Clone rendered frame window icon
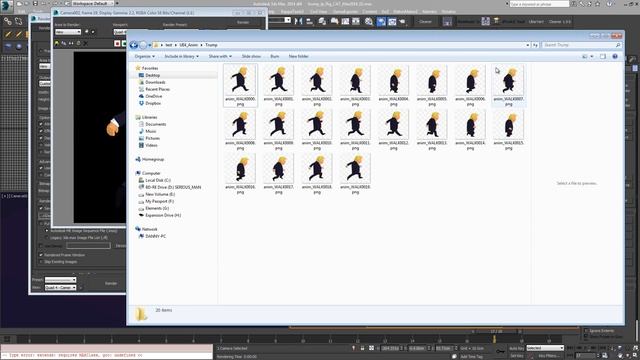Screen dimensions: 640x360 (71, 43)
